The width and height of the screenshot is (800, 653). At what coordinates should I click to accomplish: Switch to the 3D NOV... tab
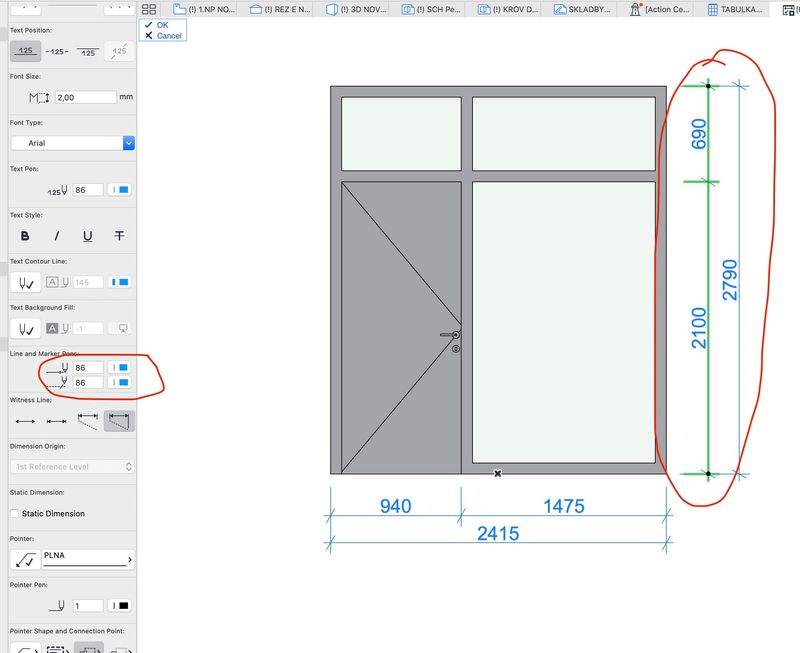pos(357,9)
